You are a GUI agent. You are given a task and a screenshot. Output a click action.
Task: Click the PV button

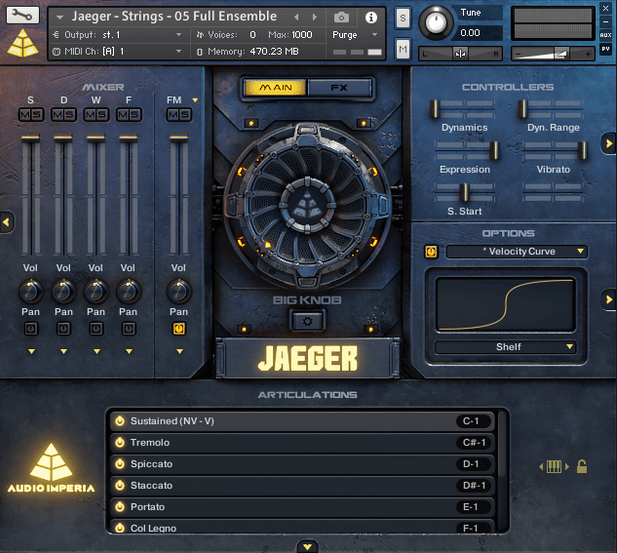[606, 49]
